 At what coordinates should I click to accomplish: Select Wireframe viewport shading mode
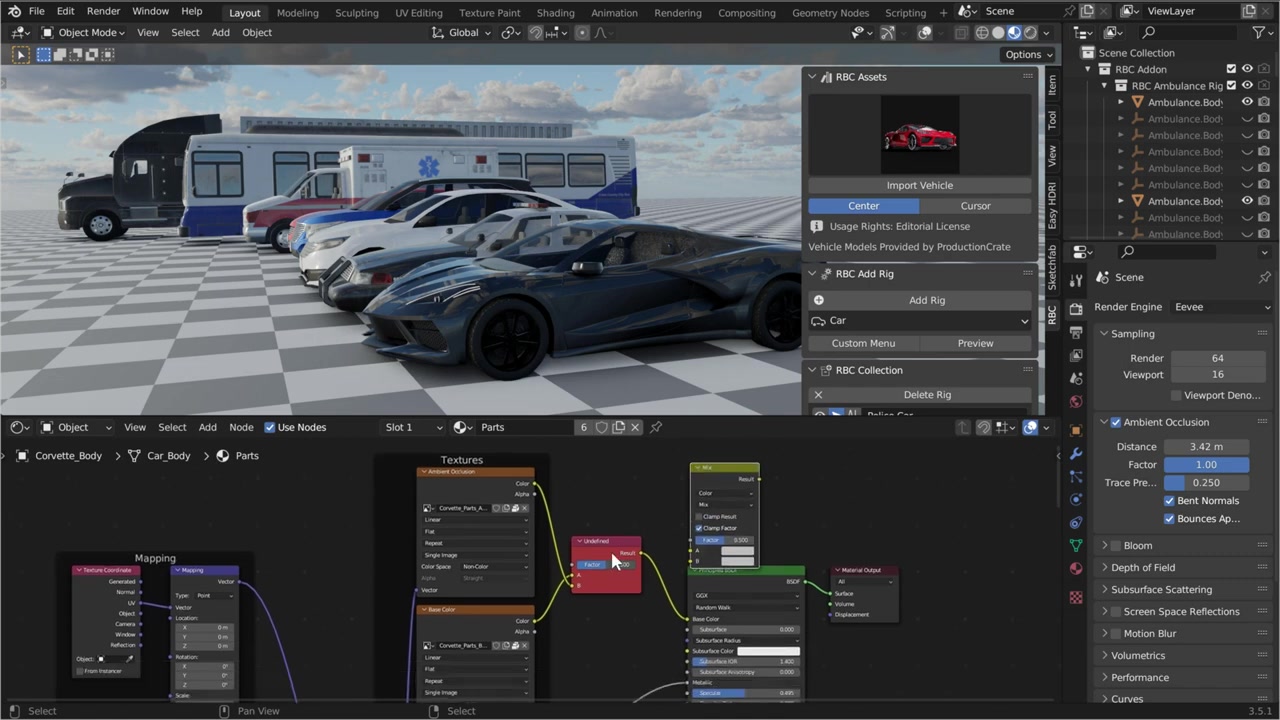click(x=981, y=33)
